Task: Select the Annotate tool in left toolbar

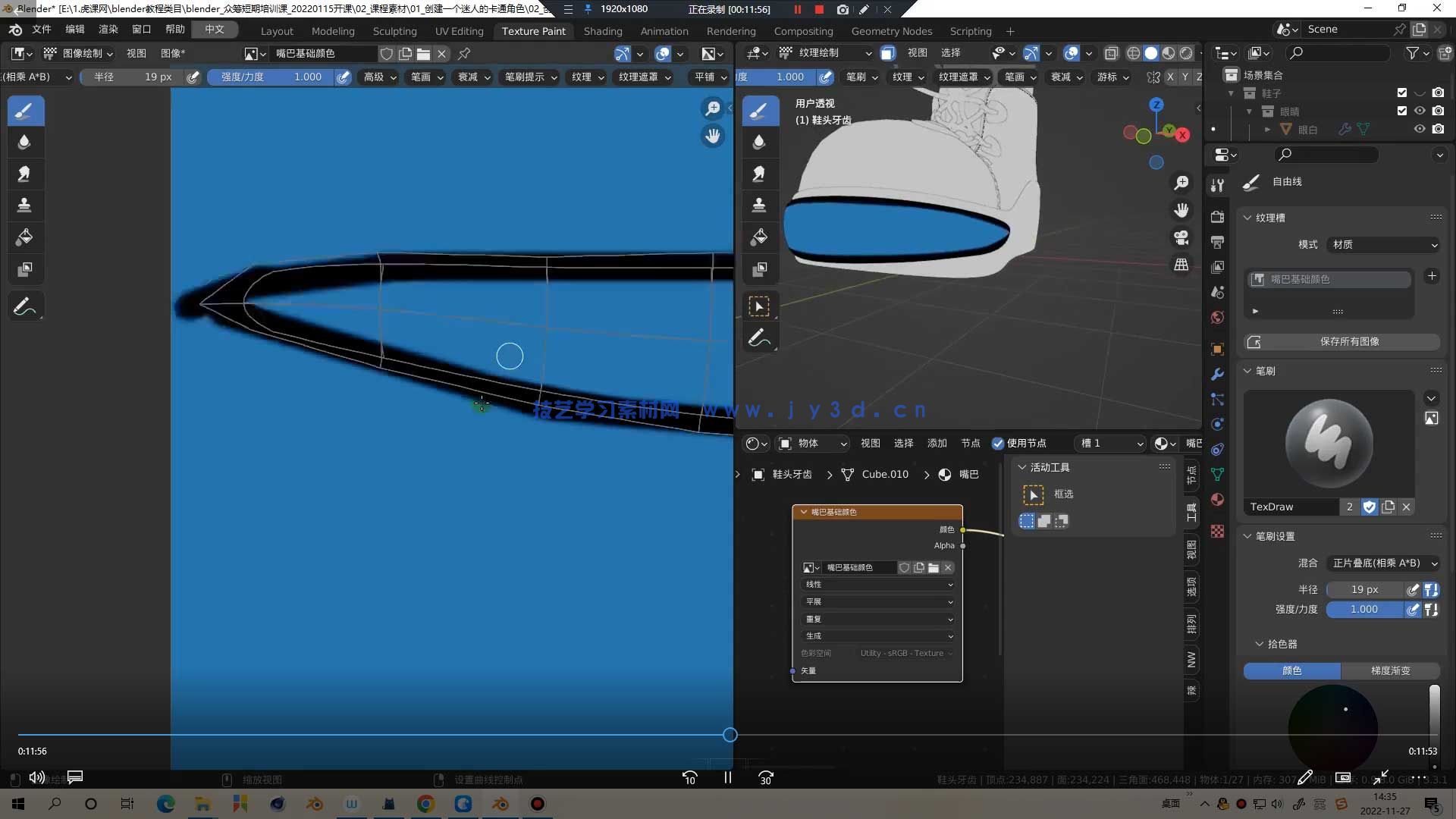Action: tap(24, 307)
